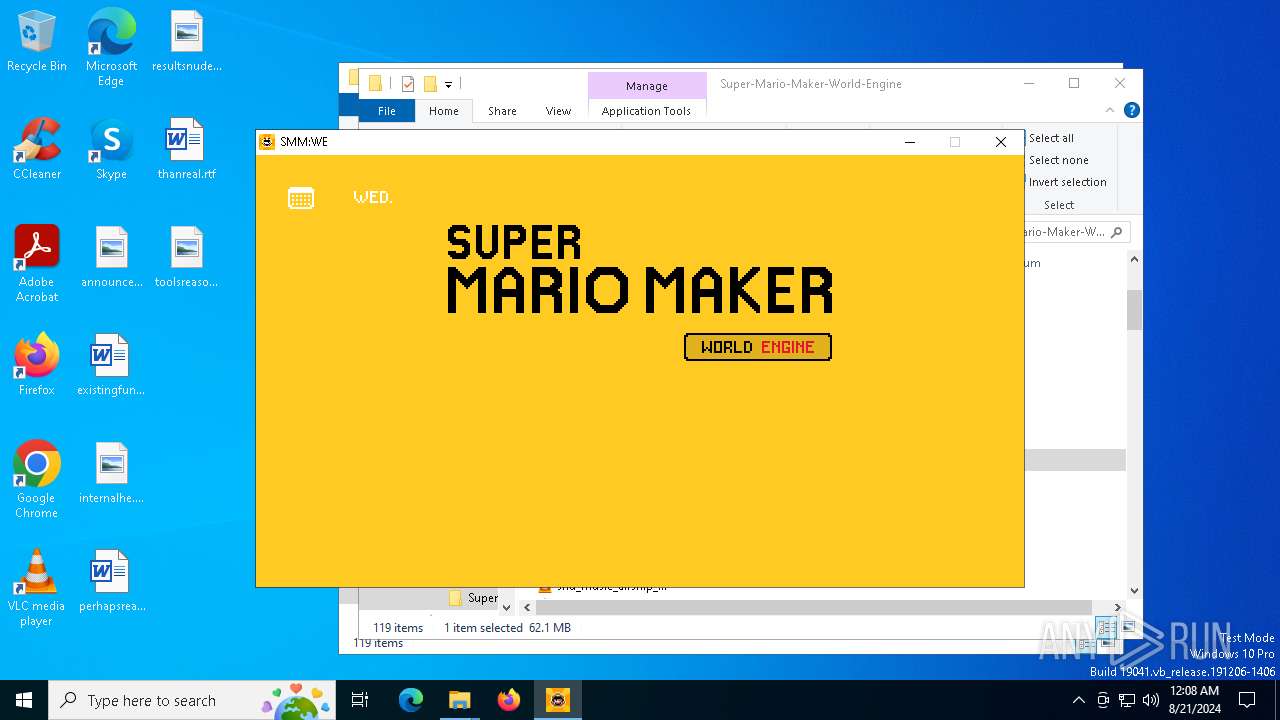
Task: Open the Windows Start menu
Action: 24,700
